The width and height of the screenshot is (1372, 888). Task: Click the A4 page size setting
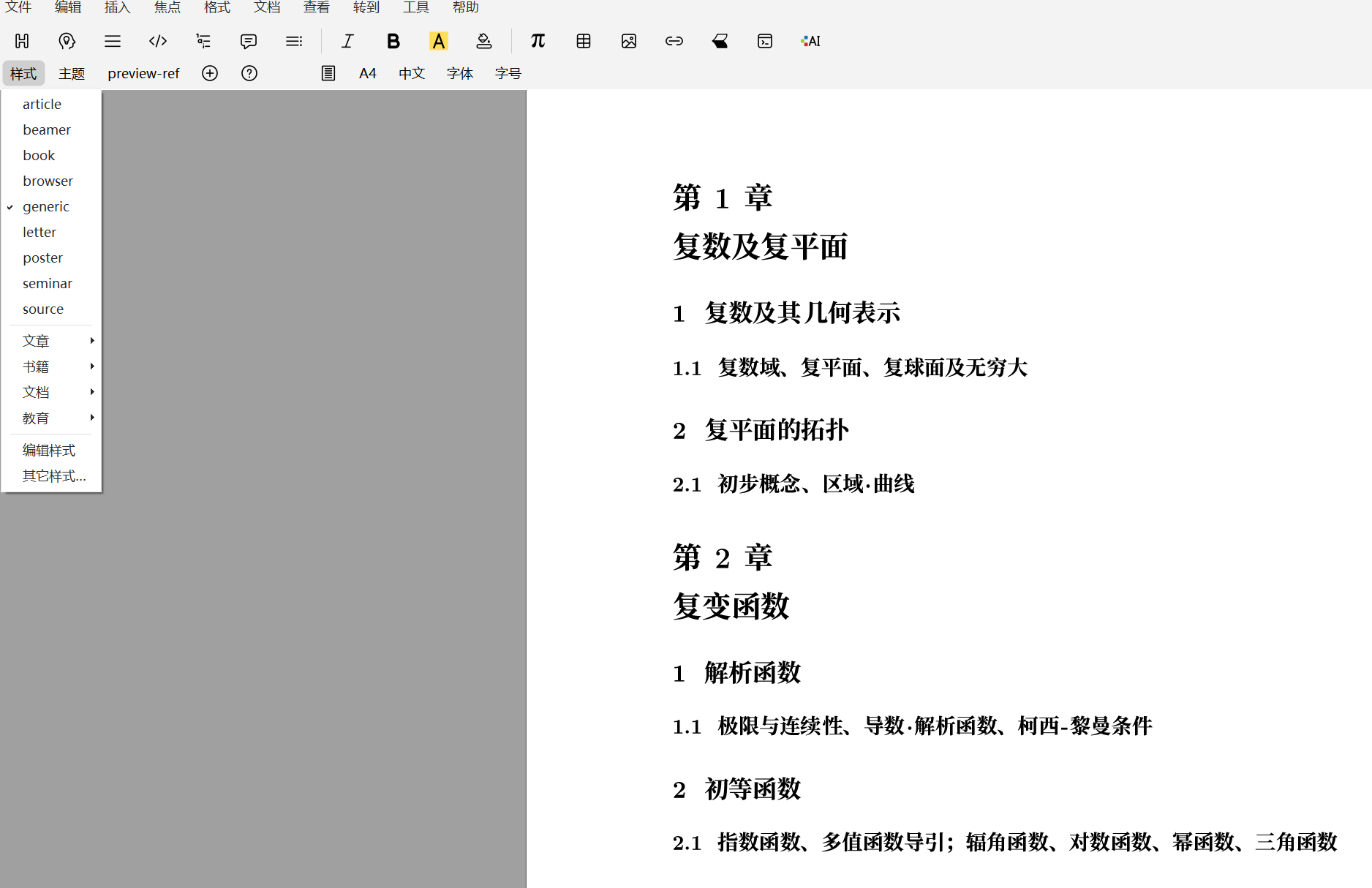click(x=367, y=73)
